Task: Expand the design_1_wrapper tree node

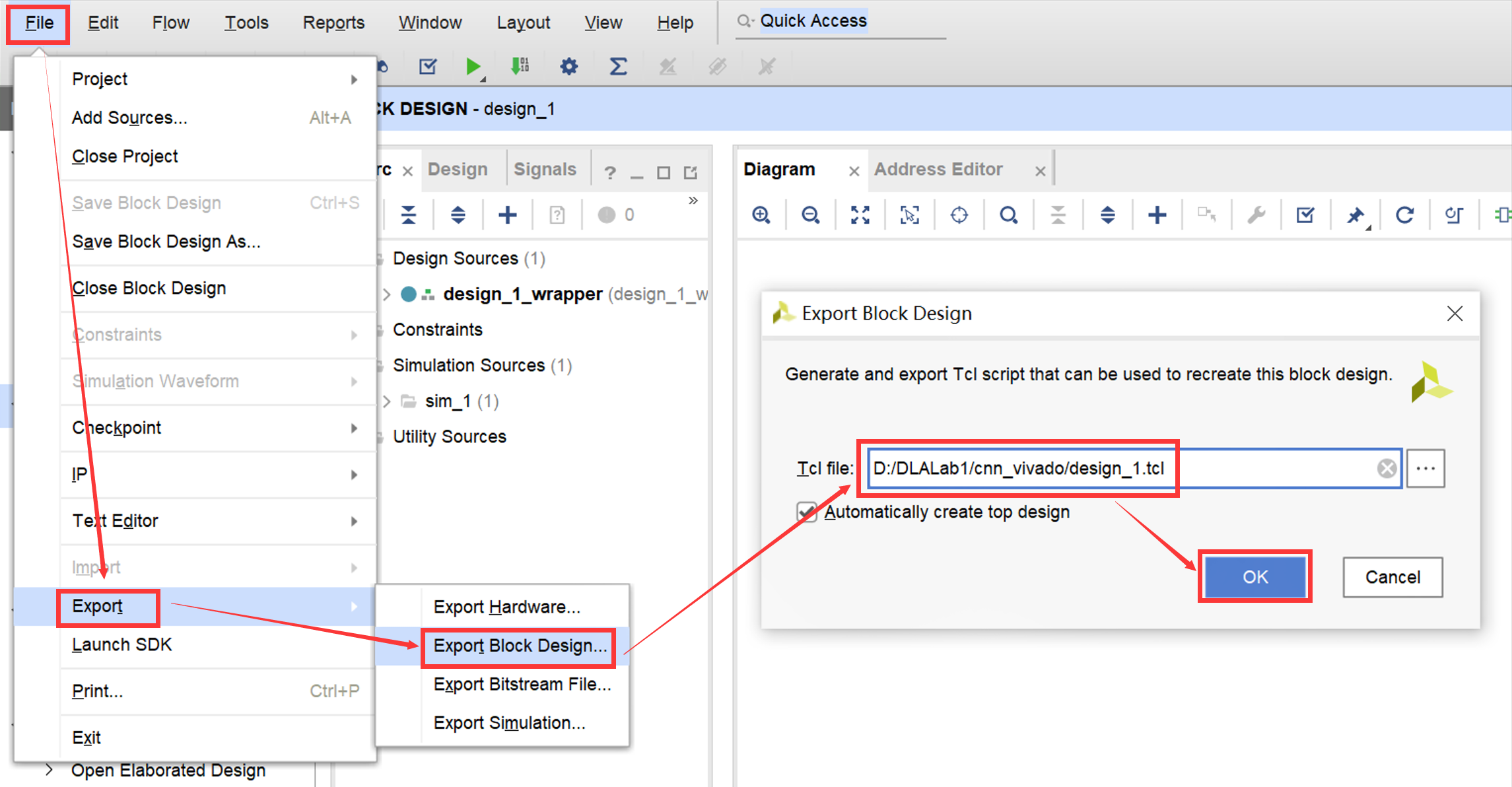Action: coord(387,294)
